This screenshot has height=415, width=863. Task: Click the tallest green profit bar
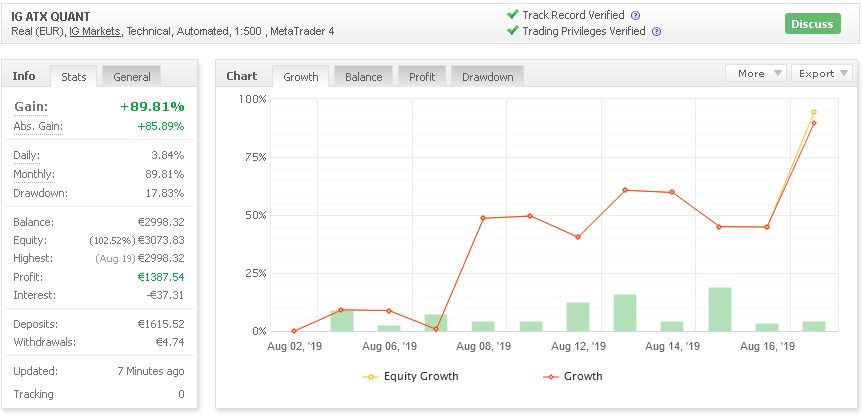[x=720, y=309]
